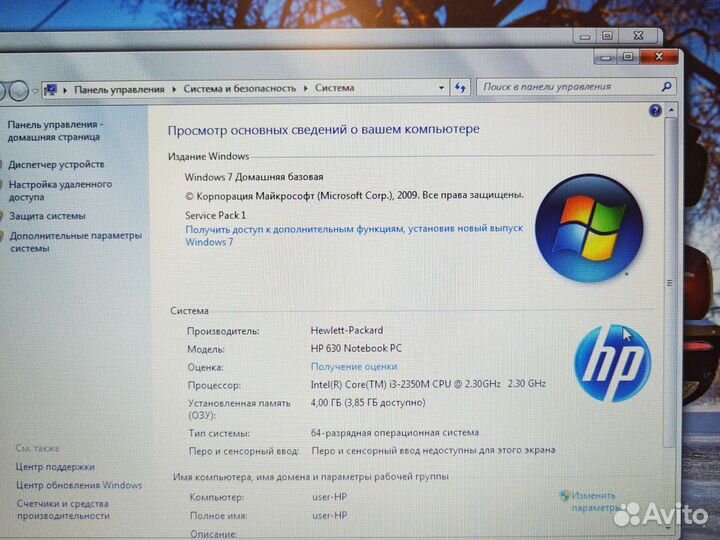Click Просмотр основных сведений heading
Screen dimensions: 720x540
324,130
